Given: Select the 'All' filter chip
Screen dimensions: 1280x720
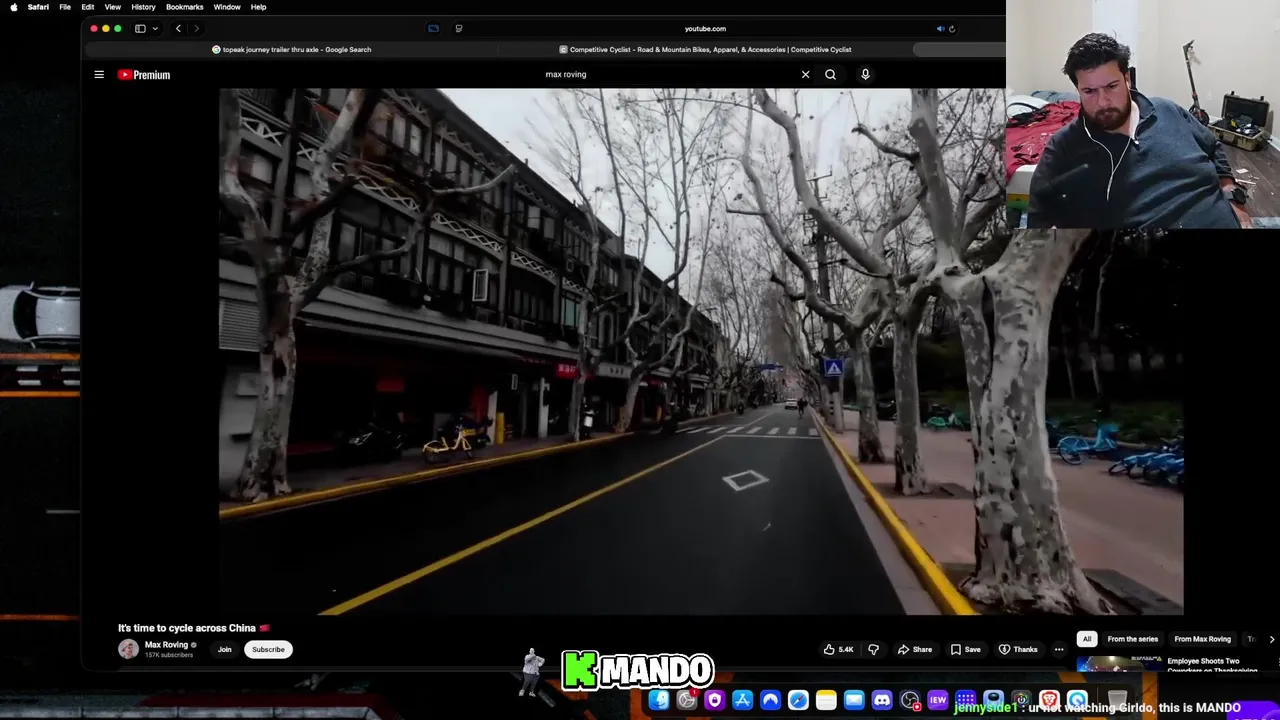Looking at the screenshot, I should coord(1087,639).
